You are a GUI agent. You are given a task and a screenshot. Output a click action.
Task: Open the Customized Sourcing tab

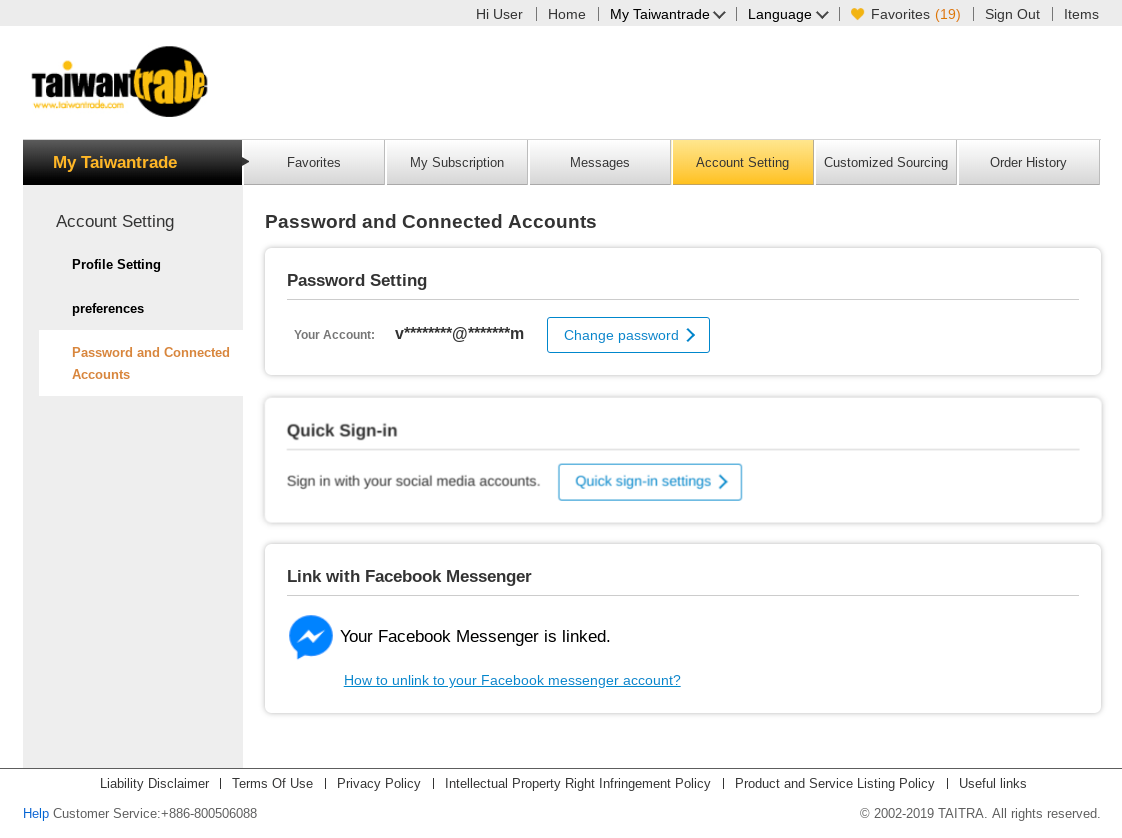pos(886,162)
